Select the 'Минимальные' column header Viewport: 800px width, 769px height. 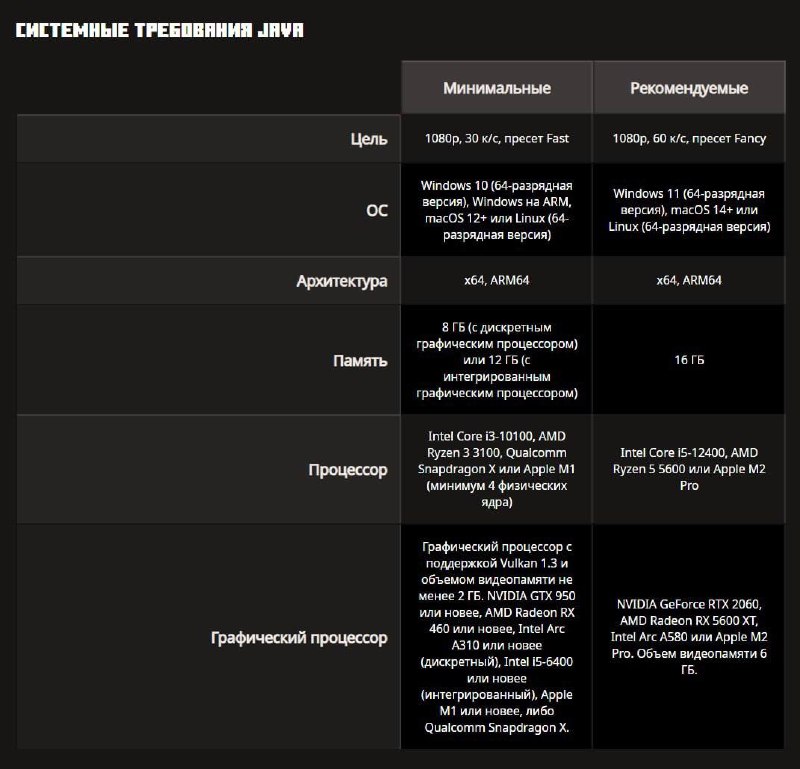click(x=497, y=88)
